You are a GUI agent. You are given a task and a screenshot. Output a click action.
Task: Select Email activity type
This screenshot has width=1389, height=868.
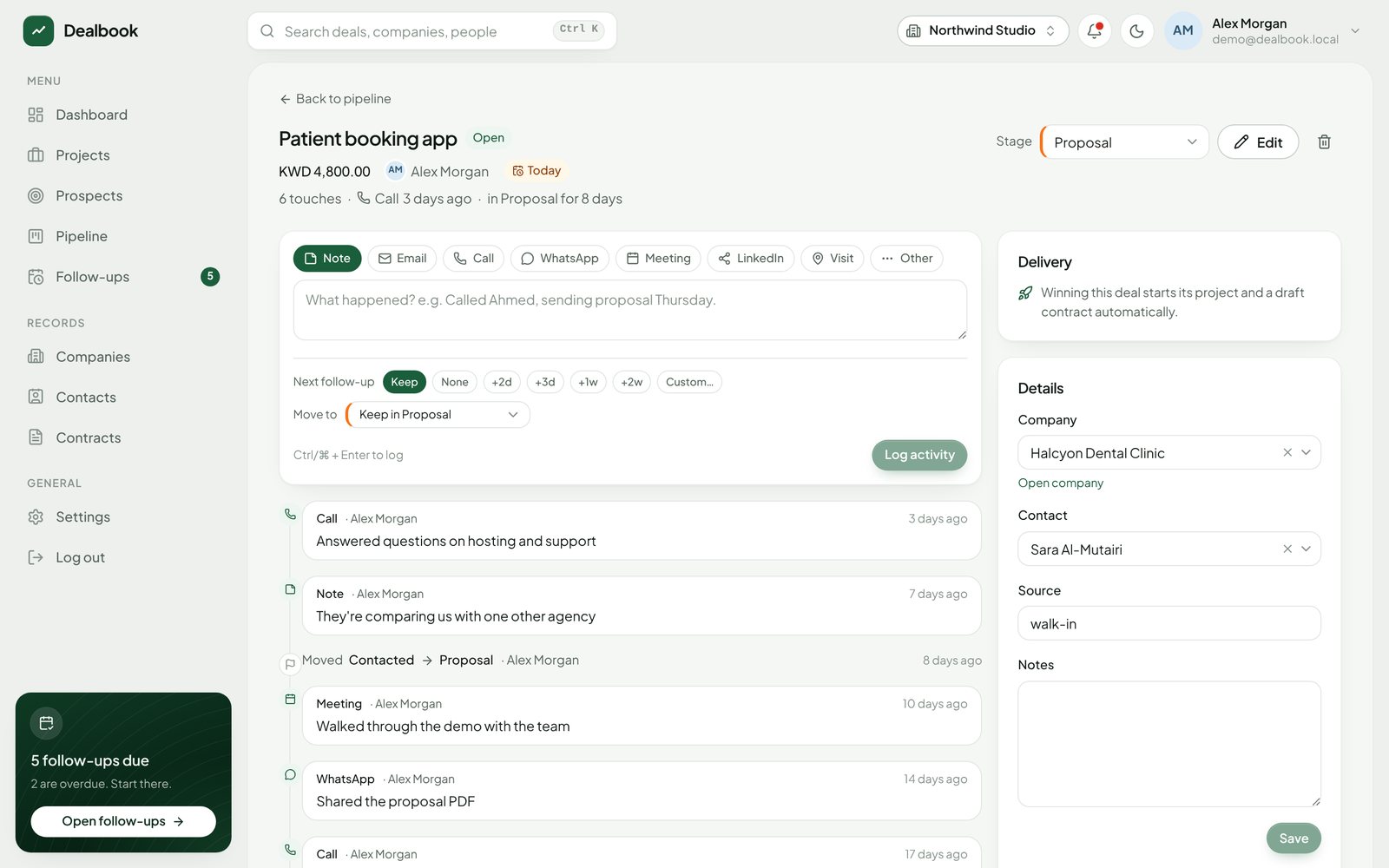click(402, 259)
